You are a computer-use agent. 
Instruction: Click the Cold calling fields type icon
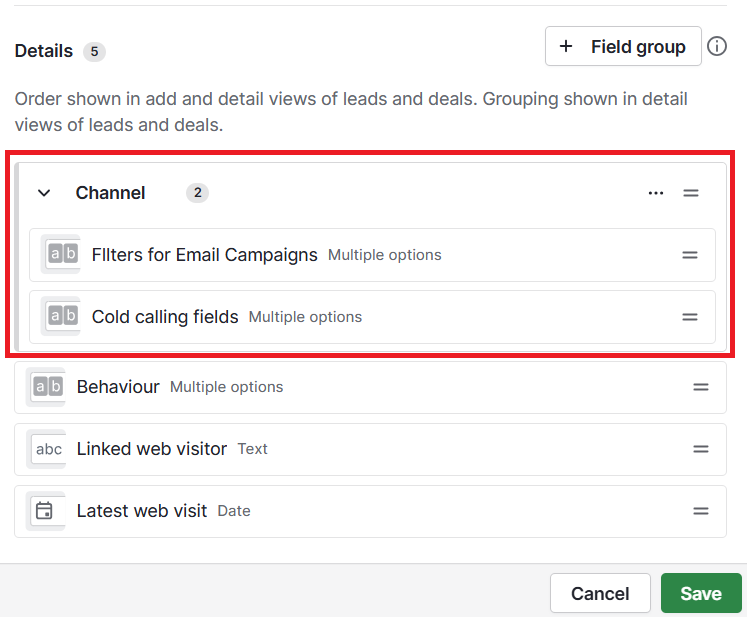(62, 316)
